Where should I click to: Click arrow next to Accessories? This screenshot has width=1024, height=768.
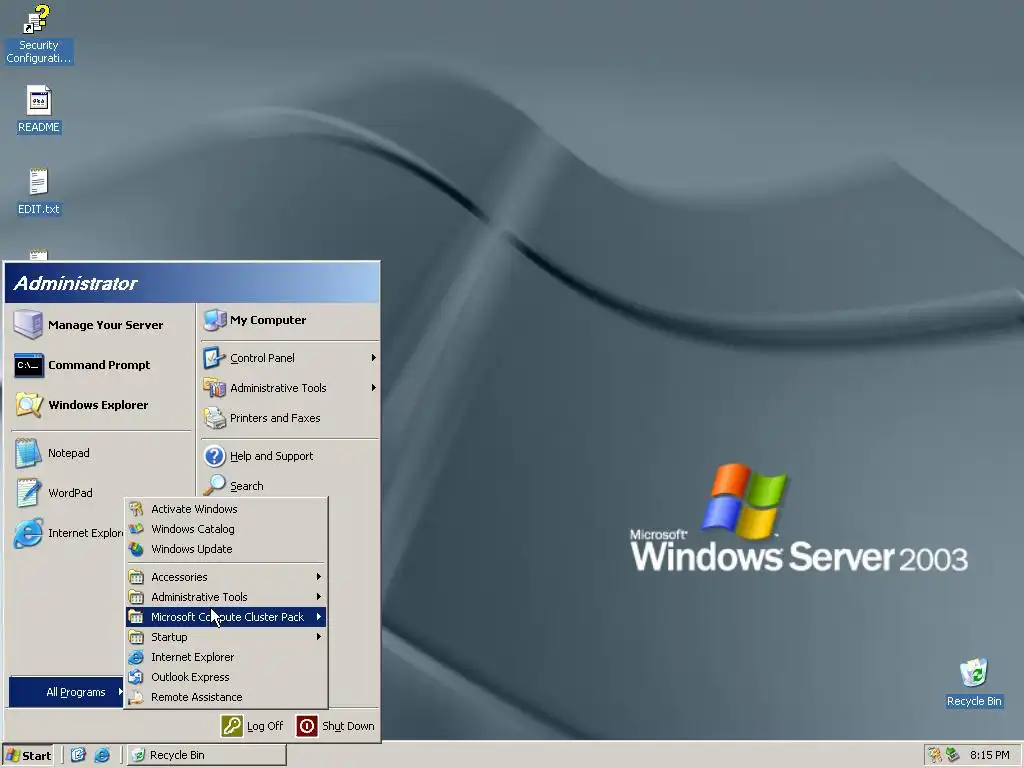[x=319, y=577]
